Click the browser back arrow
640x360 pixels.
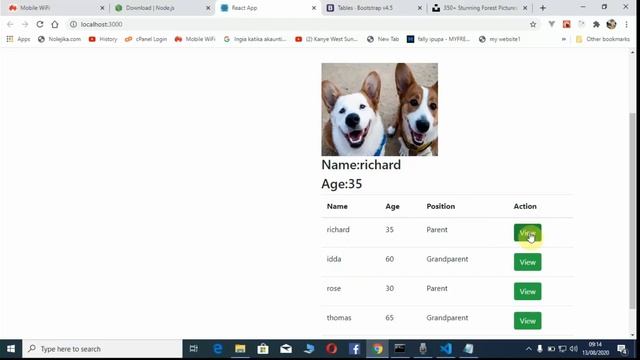tap(10, 24)
